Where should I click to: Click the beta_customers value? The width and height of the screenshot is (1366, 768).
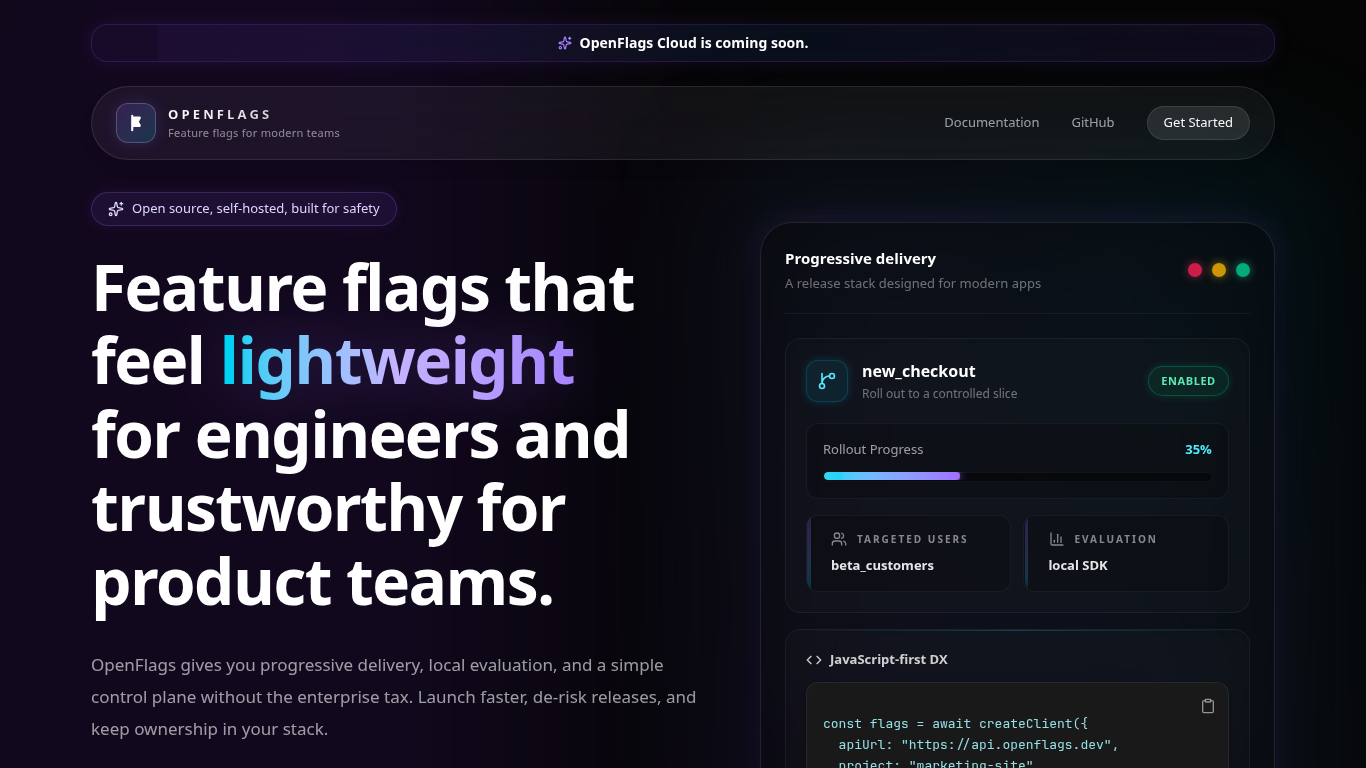[x=882, y=566]
